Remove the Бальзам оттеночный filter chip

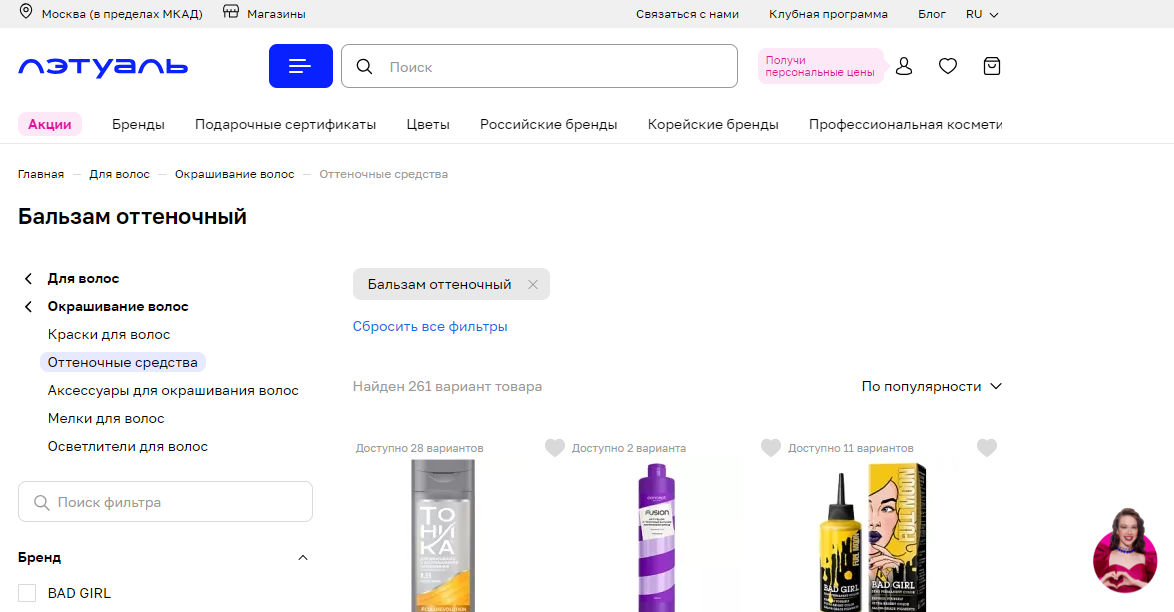(x=533, y=285)
